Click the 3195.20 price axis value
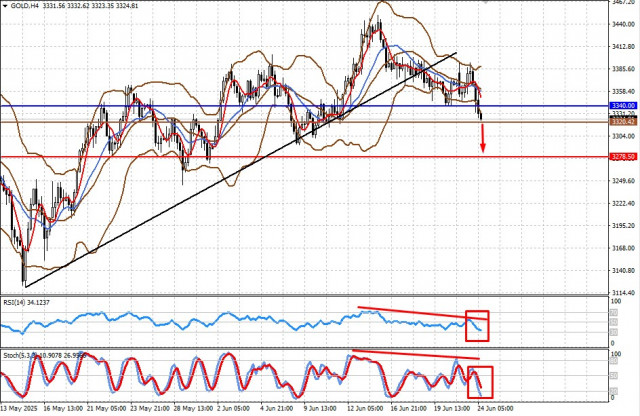This screenshot has width=640, height=416. pos(624,225)
